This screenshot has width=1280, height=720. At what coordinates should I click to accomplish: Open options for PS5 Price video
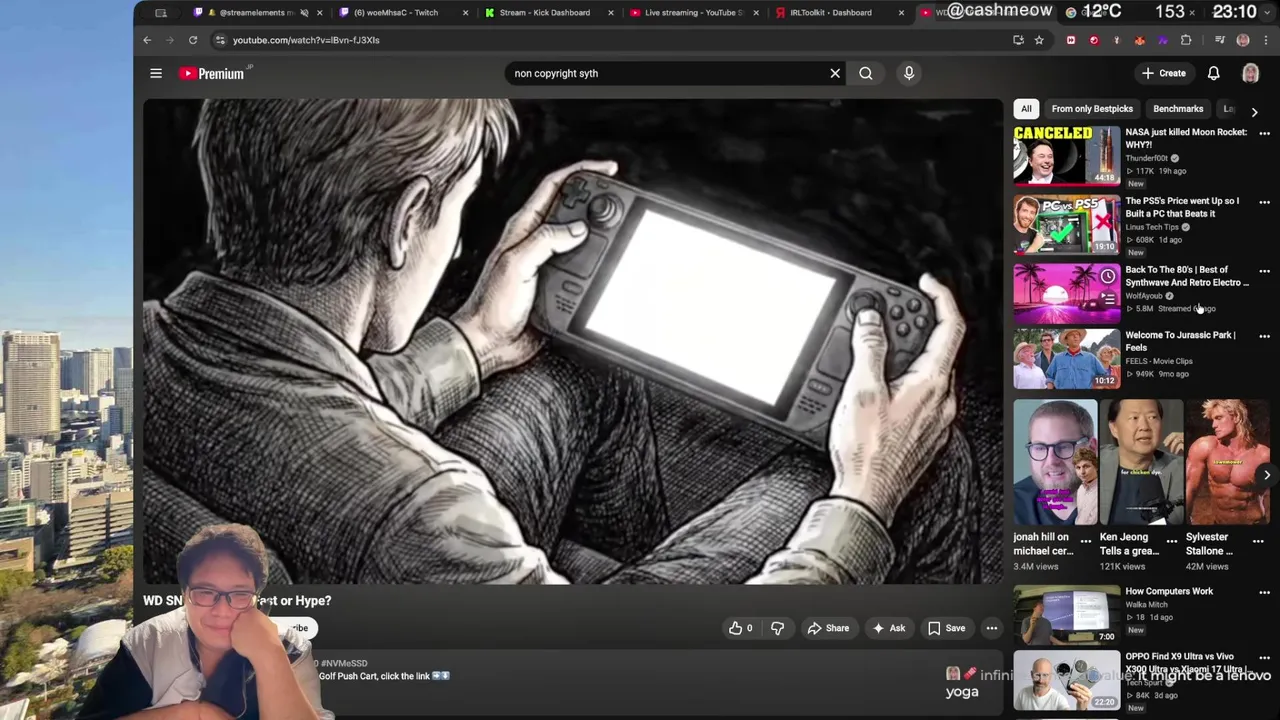pos(1264,202)
